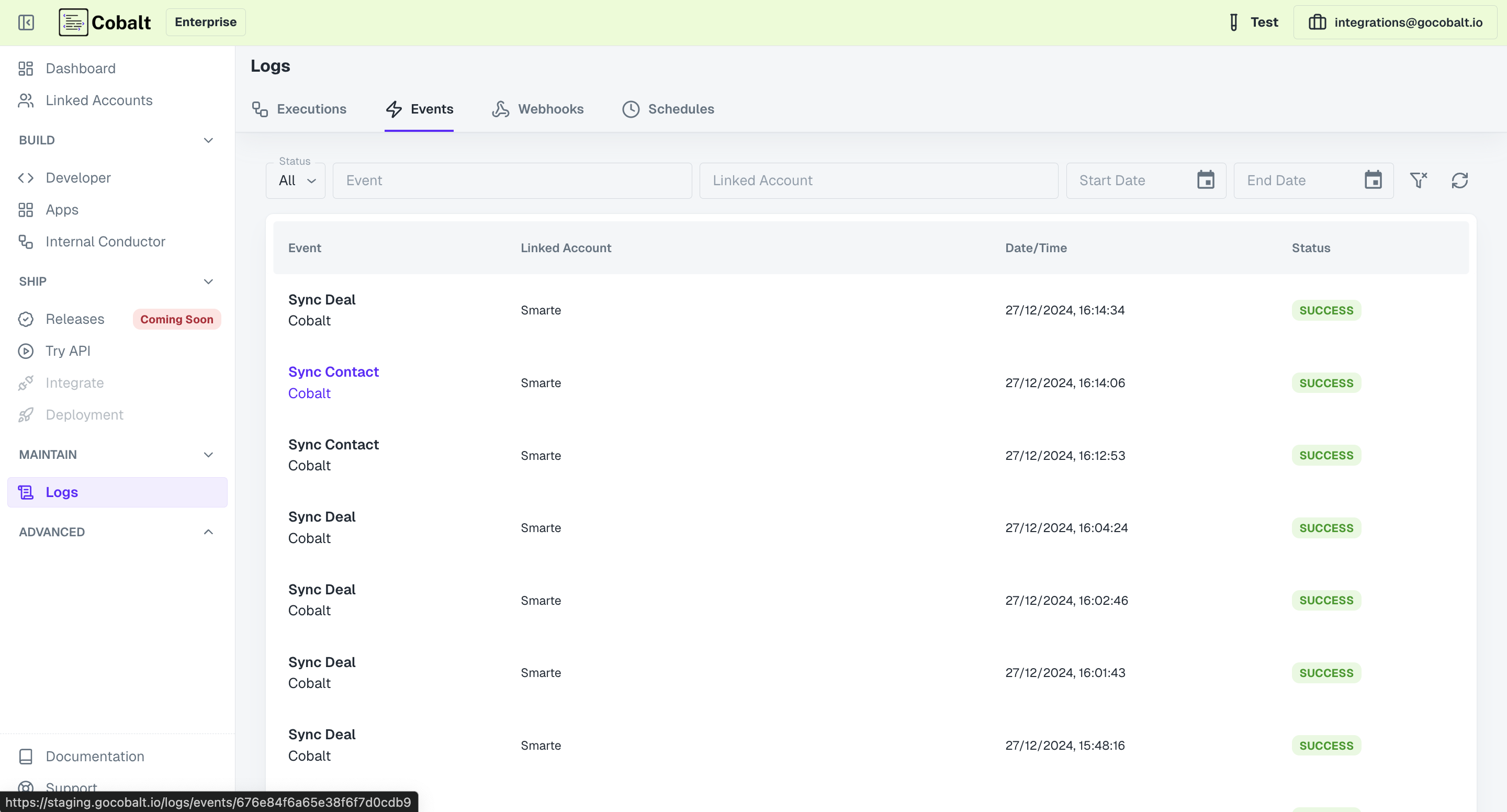Expand the SHIP section
This screenshot has height=812, width=1507.
pyautogui.click(x=208, y=281)
